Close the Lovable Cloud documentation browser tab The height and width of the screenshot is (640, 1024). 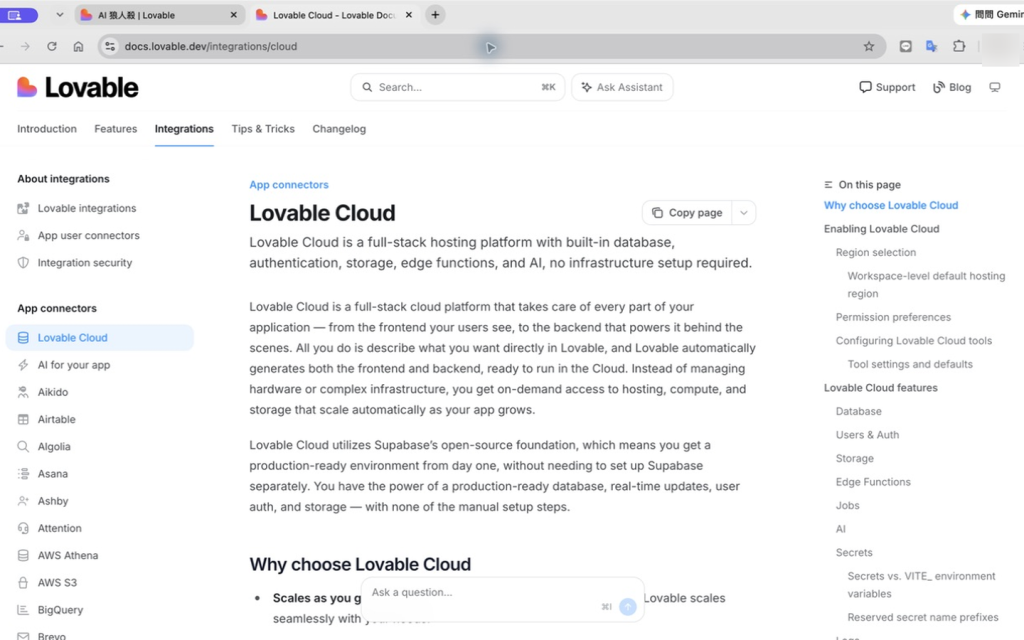tap(409, 15)
